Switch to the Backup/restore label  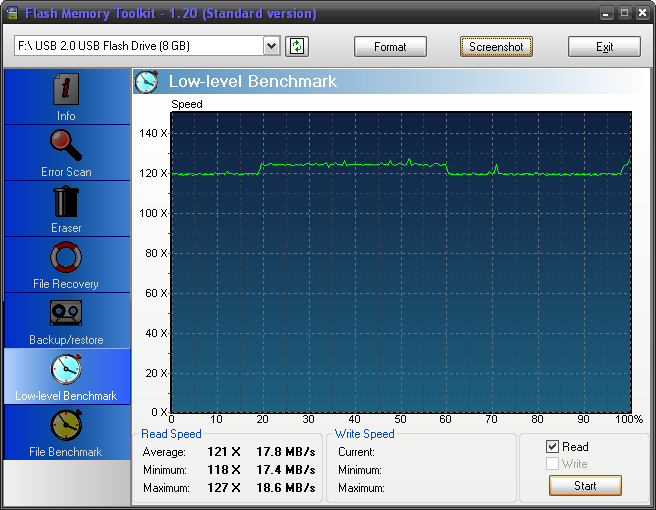tap(66, 340)
